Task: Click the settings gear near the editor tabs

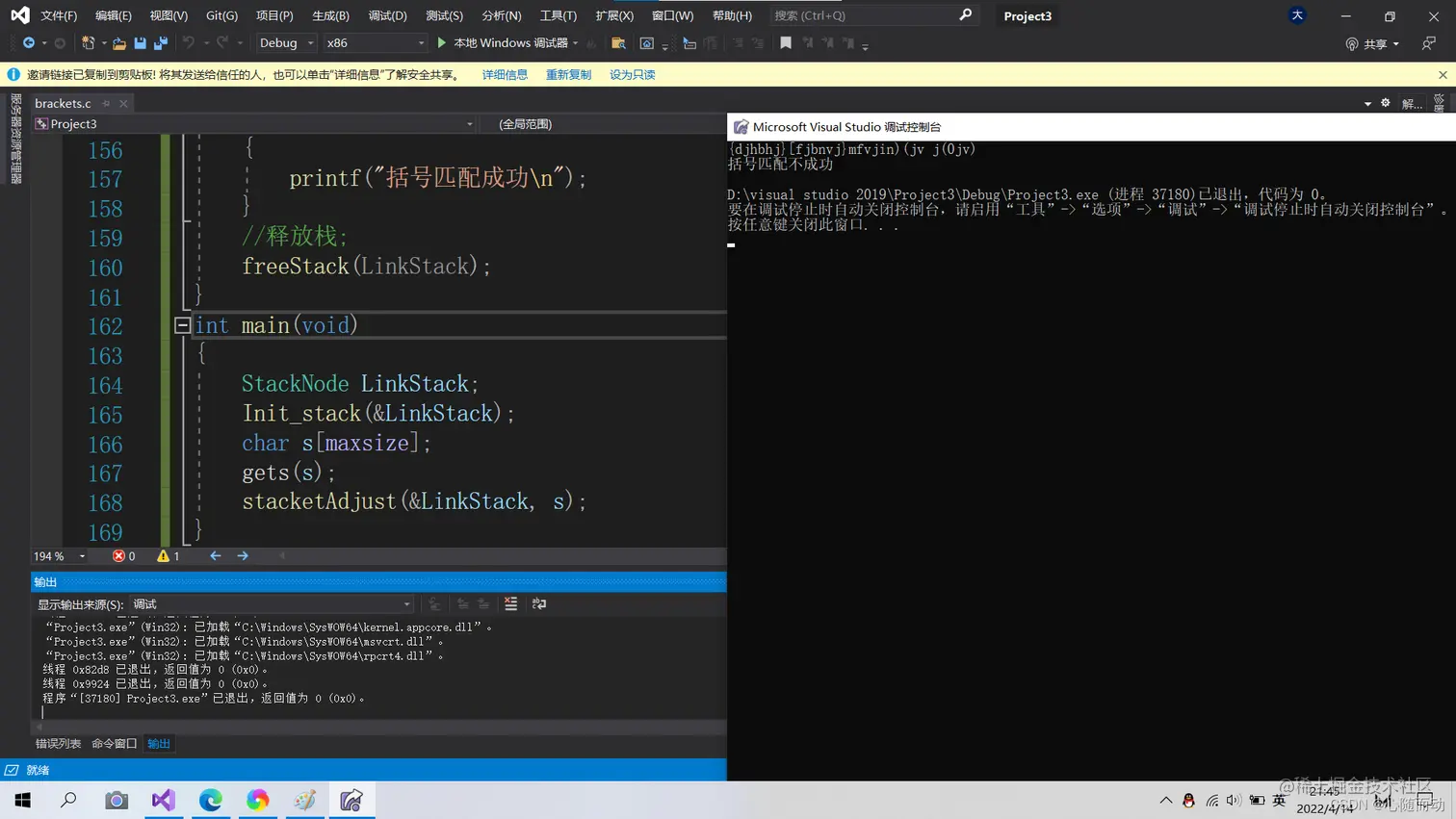Action: click(1386, 103)
